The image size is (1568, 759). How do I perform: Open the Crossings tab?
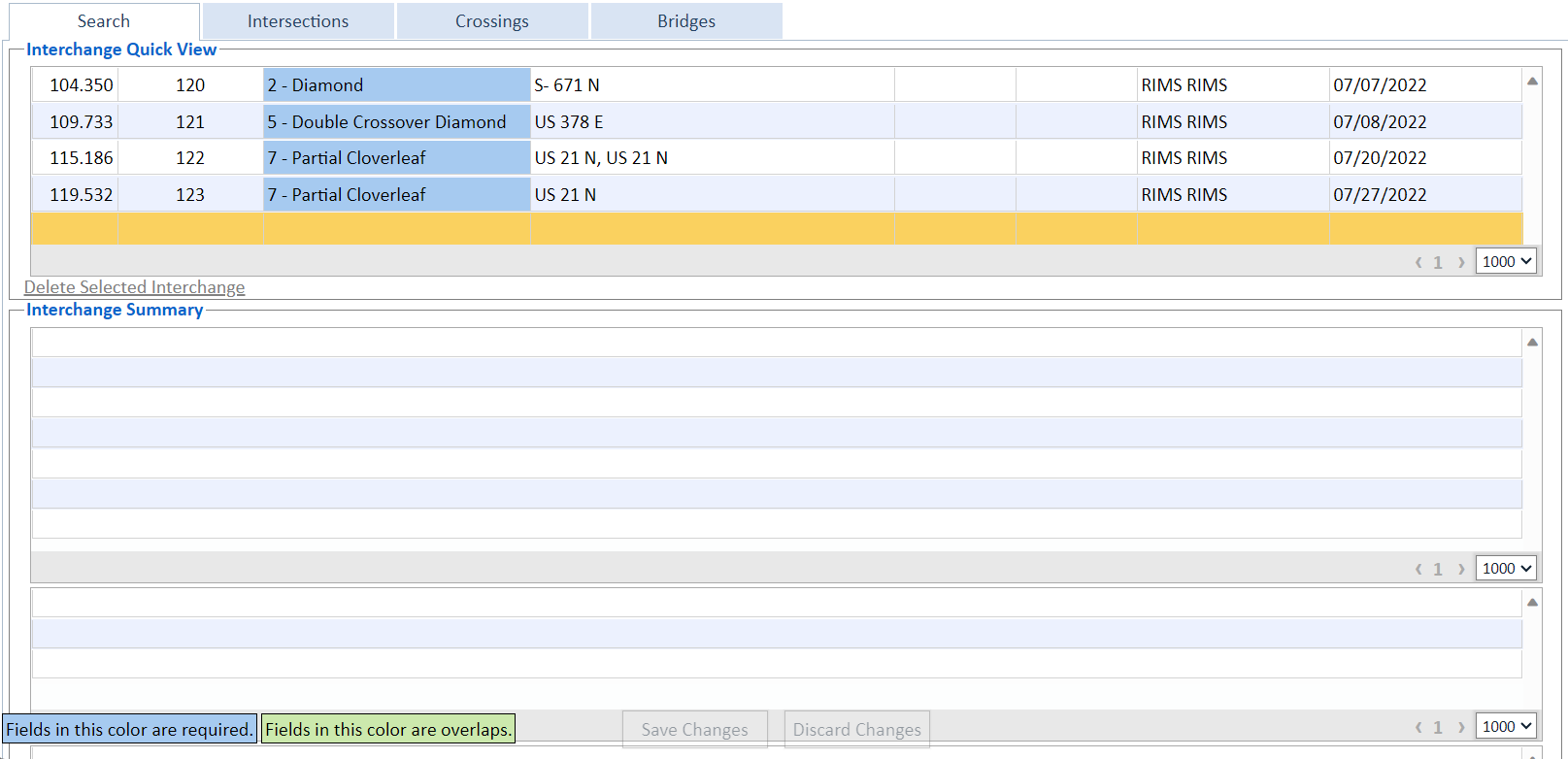492,21
